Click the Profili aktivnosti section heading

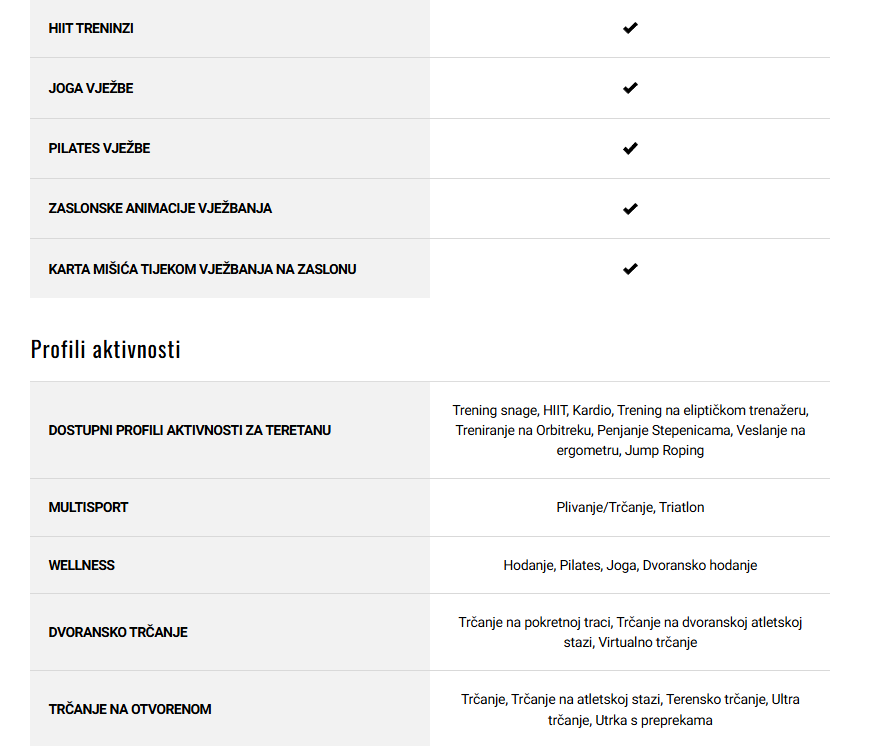[106, 349]
